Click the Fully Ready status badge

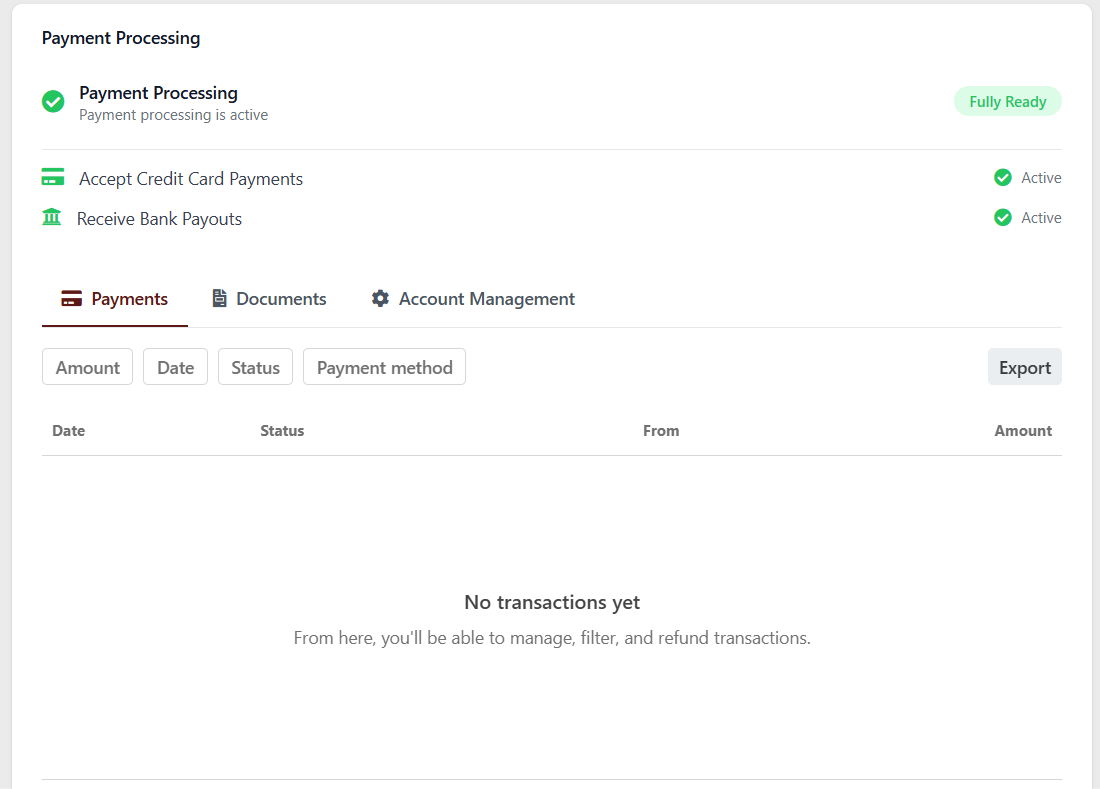(1007, 102)
